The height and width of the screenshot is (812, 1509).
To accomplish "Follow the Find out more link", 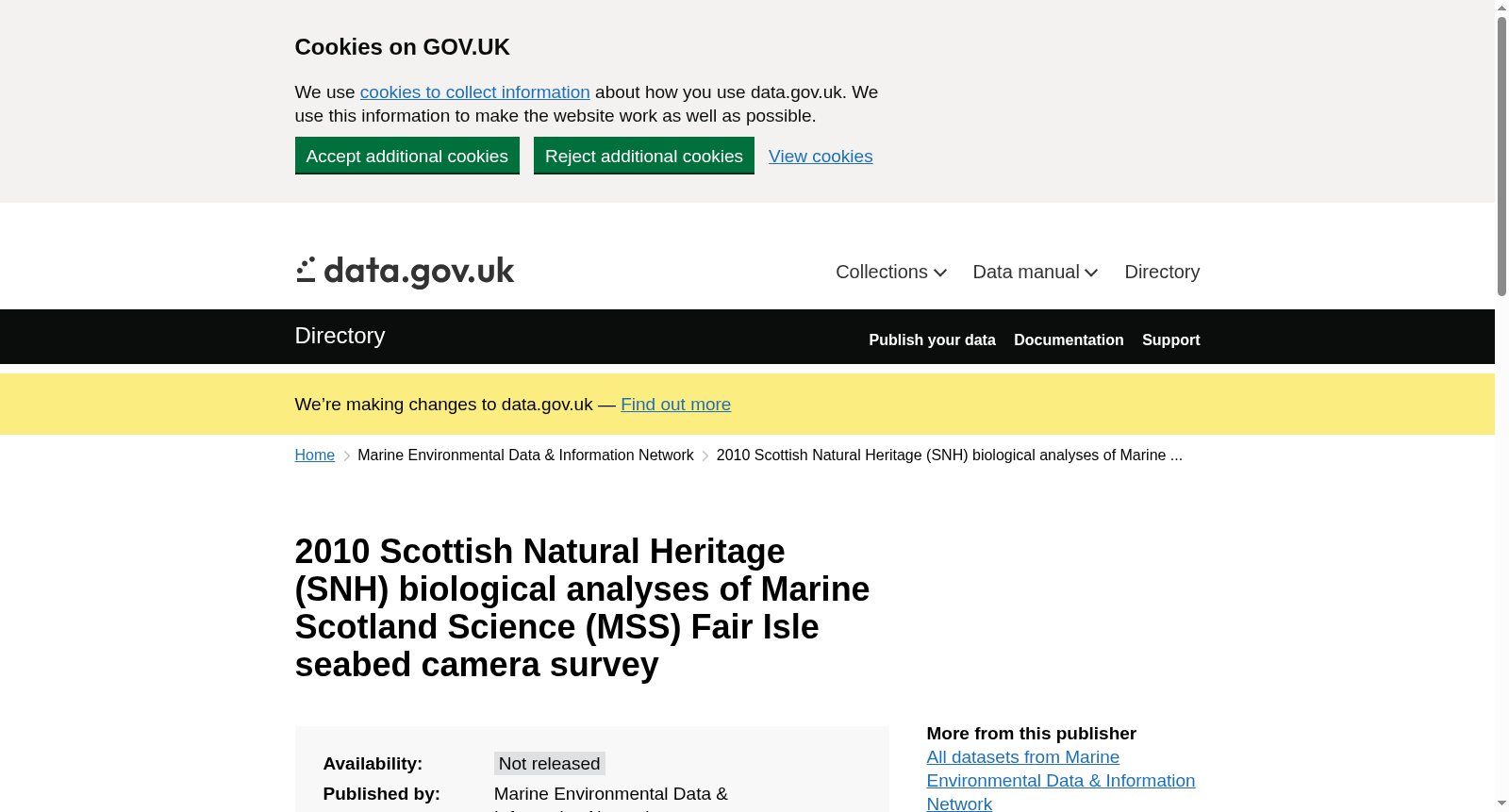I will pos(675,405).
